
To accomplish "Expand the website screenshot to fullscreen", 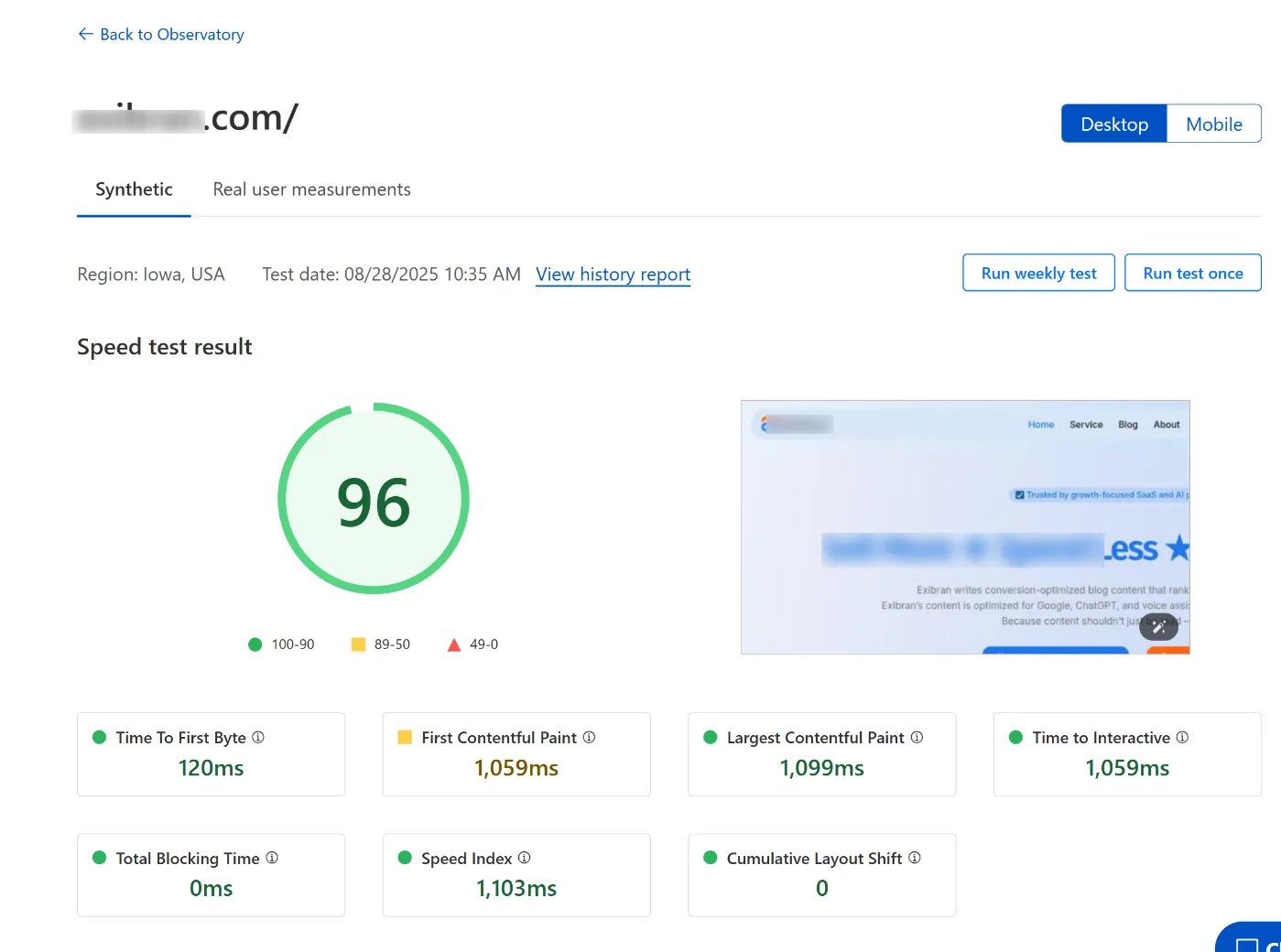I will point(1158,626).
